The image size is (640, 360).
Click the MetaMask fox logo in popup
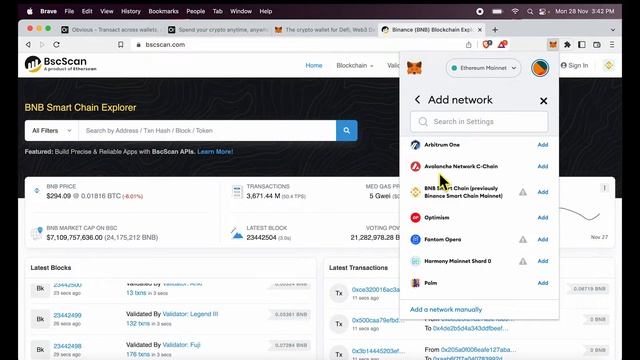[414, 67]
